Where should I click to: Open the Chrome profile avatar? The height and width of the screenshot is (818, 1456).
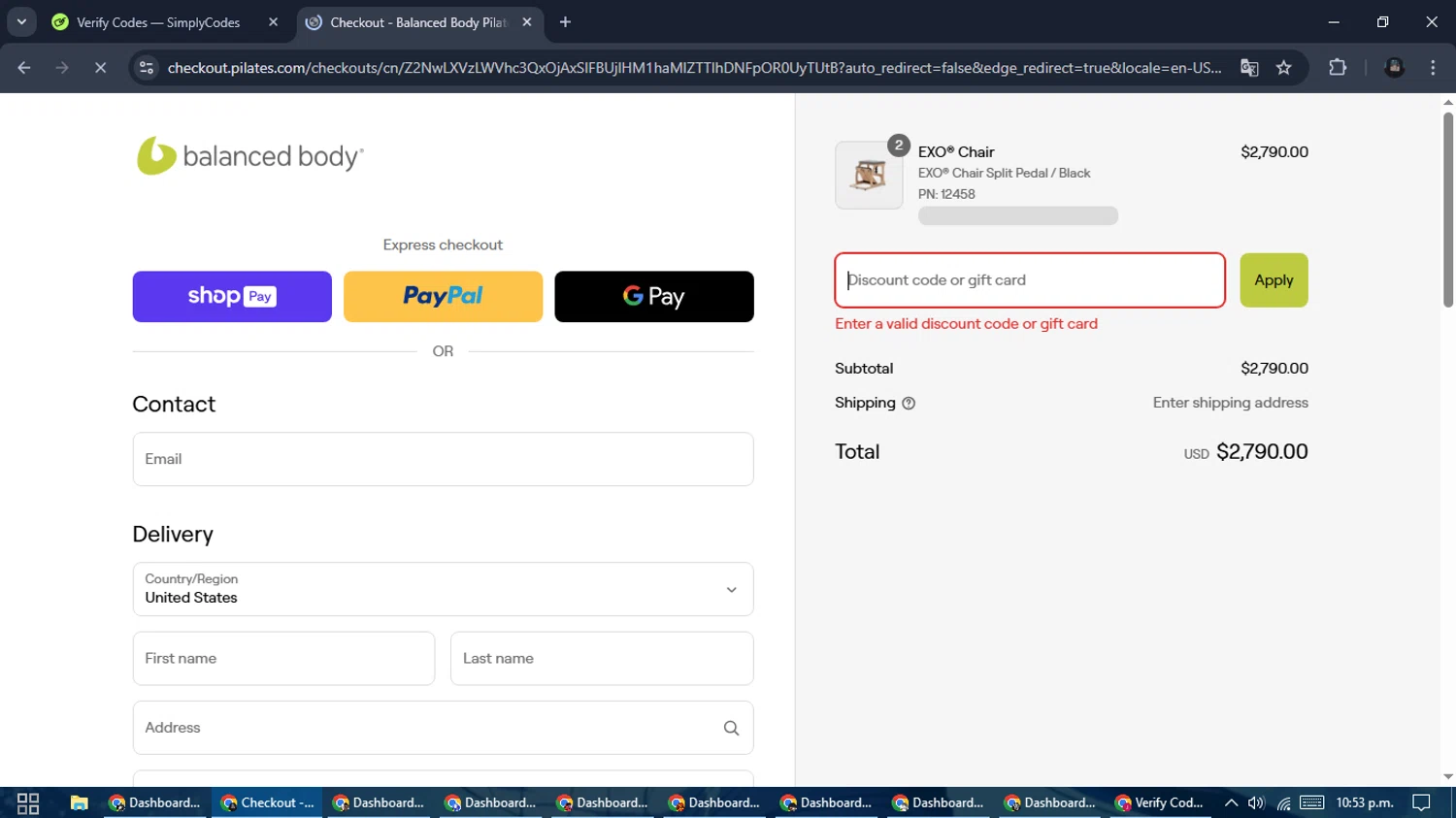point(1395,68)
